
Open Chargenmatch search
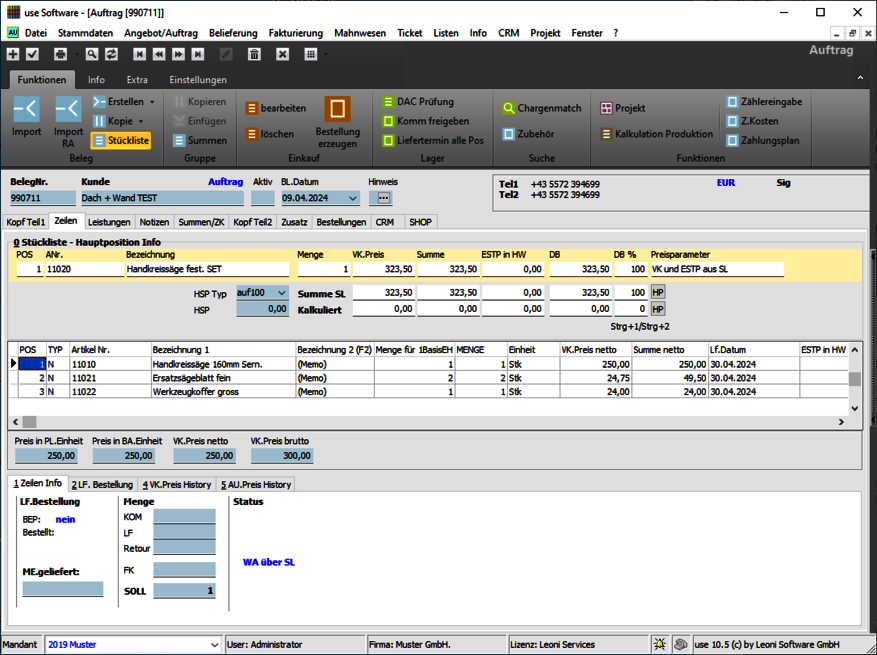click(x=541, y=108)
